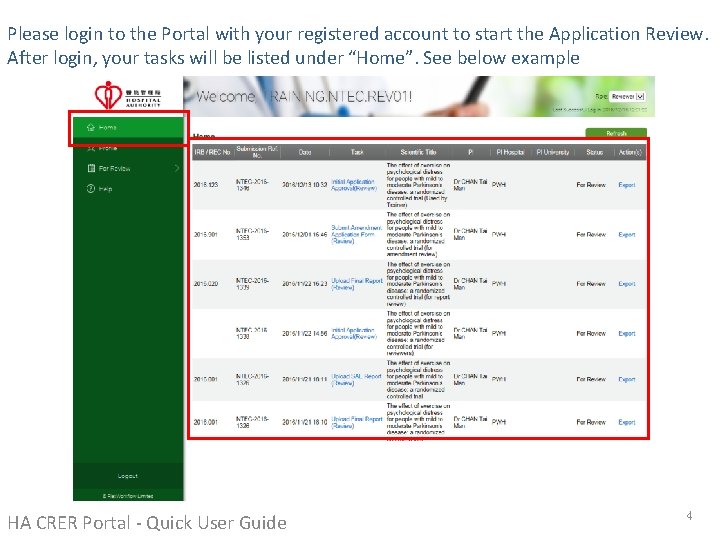Click the Task column header
Screen dimensions: 720x540
[x=357, y=152]
